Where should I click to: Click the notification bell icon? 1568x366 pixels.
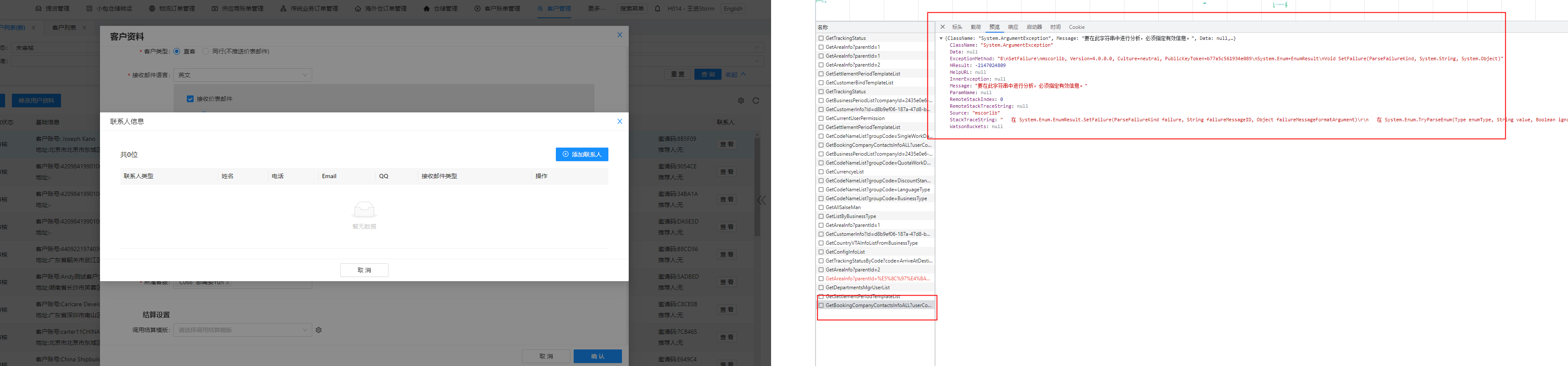click(658, 8)
